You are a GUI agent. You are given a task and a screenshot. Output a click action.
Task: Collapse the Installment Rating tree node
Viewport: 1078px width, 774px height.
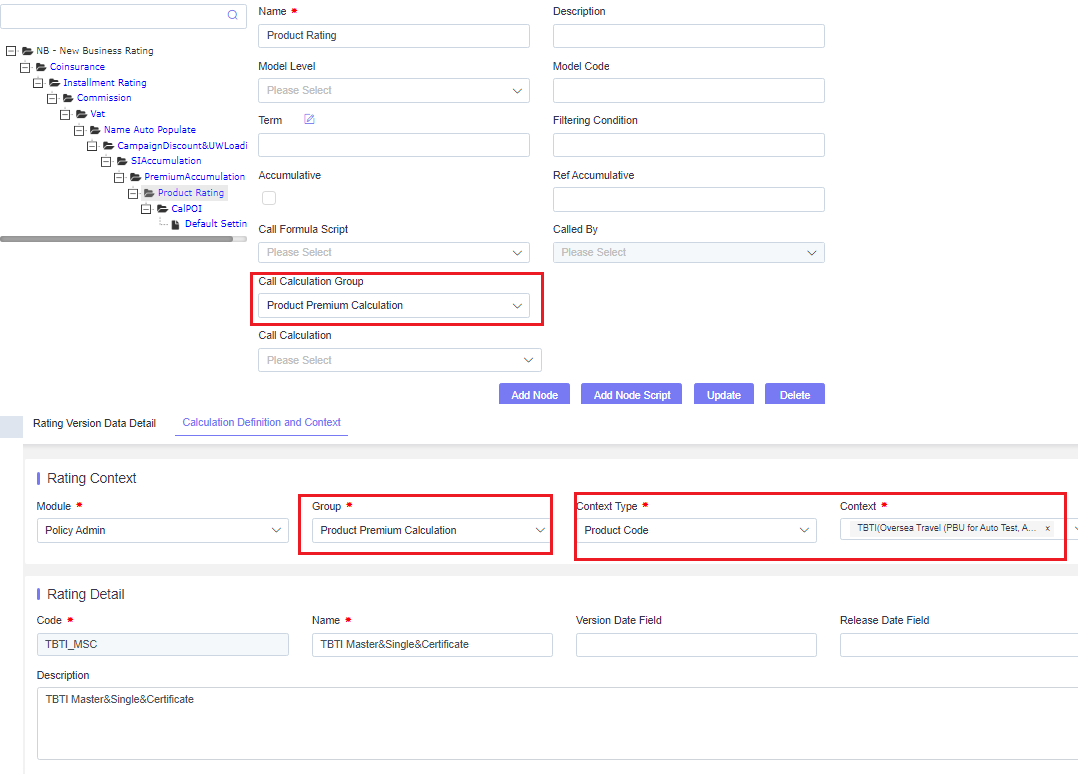point(38,82)
